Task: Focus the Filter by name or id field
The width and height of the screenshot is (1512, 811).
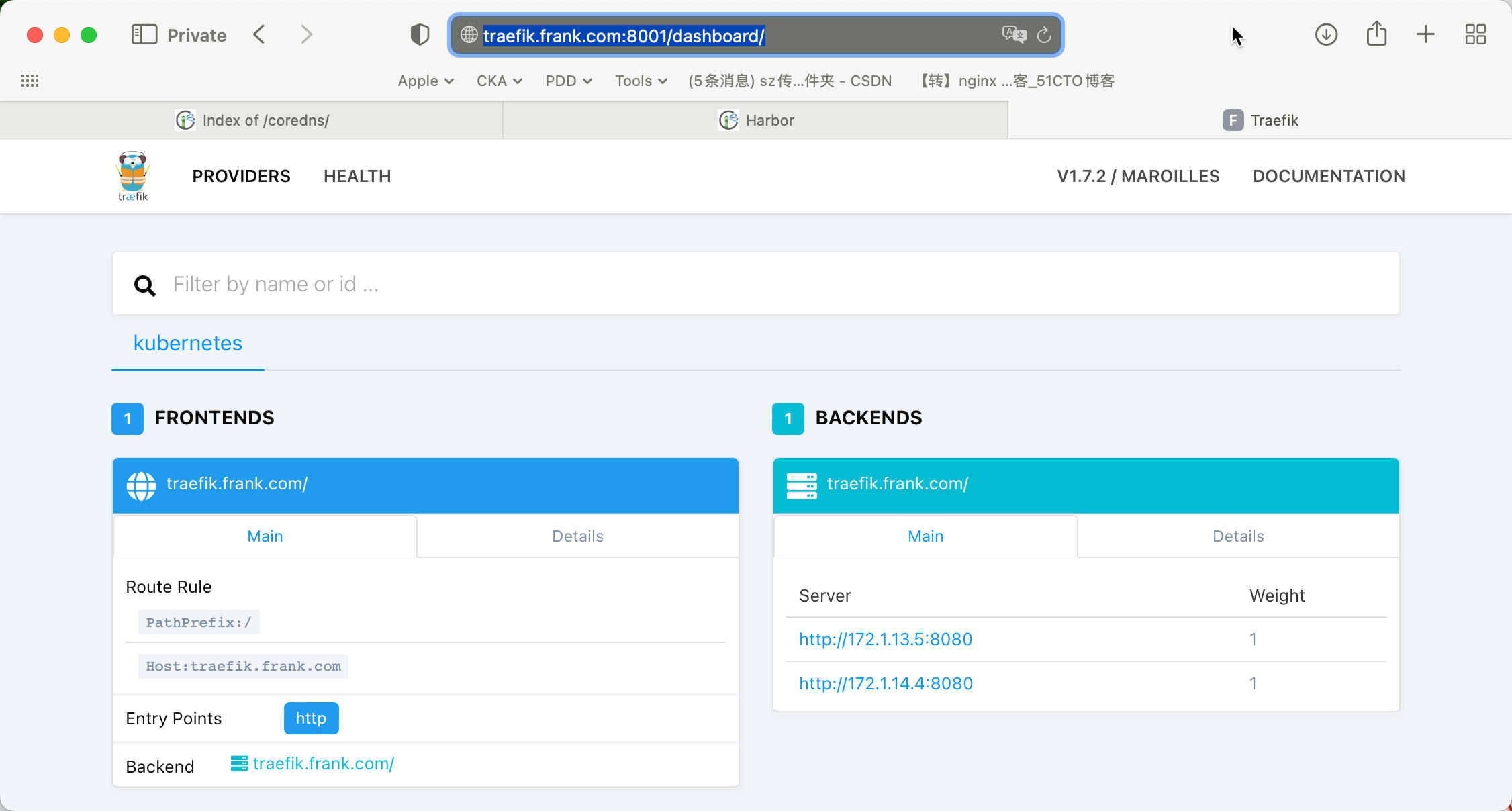Action: [x=755, y=283]
